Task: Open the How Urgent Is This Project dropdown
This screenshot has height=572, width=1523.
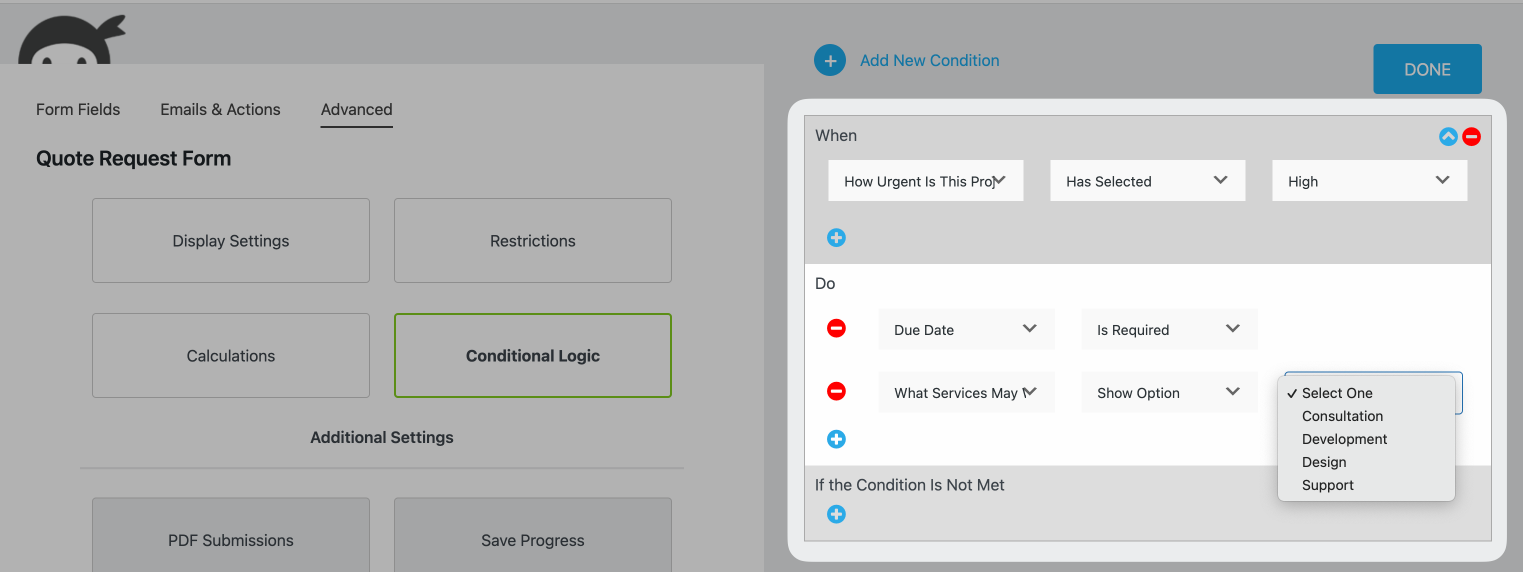Action: [925, 181]
